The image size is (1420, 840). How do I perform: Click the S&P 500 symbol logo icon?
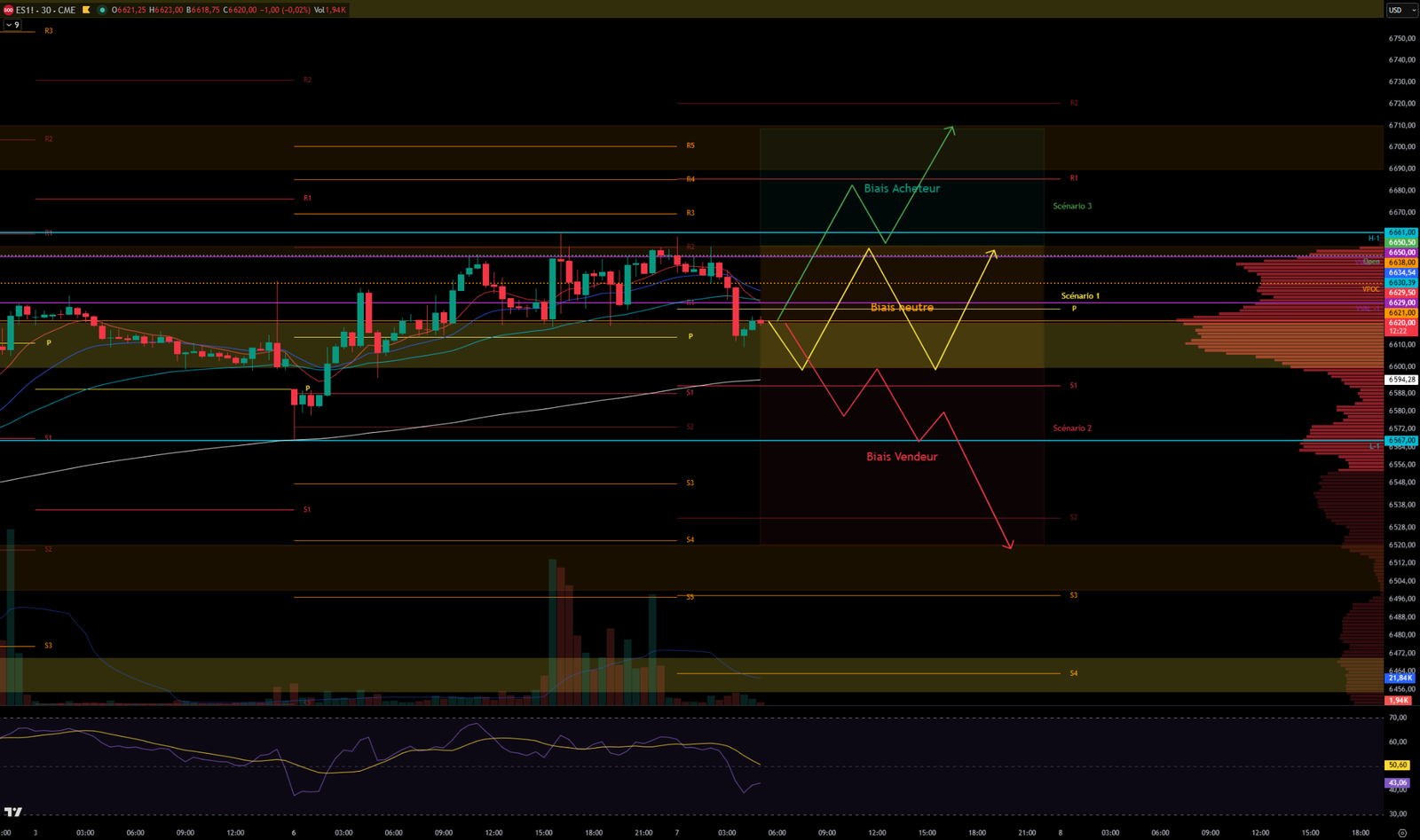click(x=8, y=10)
